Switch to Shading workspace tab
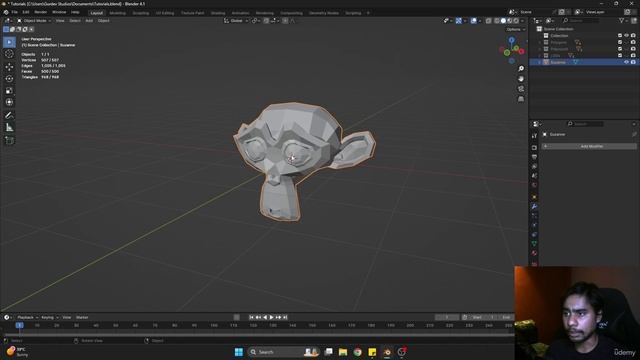Screen dimensions: 640x360 (x=218, y=13)
